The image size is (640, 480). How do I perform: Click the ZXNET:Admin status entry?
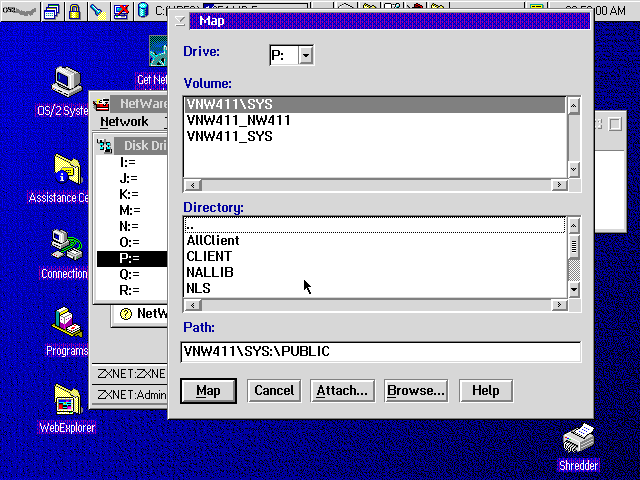pyautogui.click(x=130, y=395)
